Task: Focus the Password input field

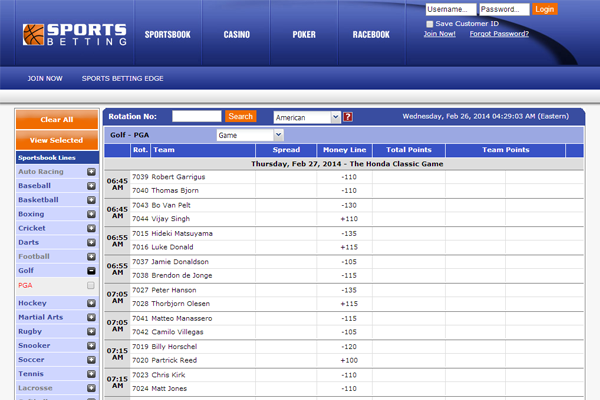Action: pos(504,9)
